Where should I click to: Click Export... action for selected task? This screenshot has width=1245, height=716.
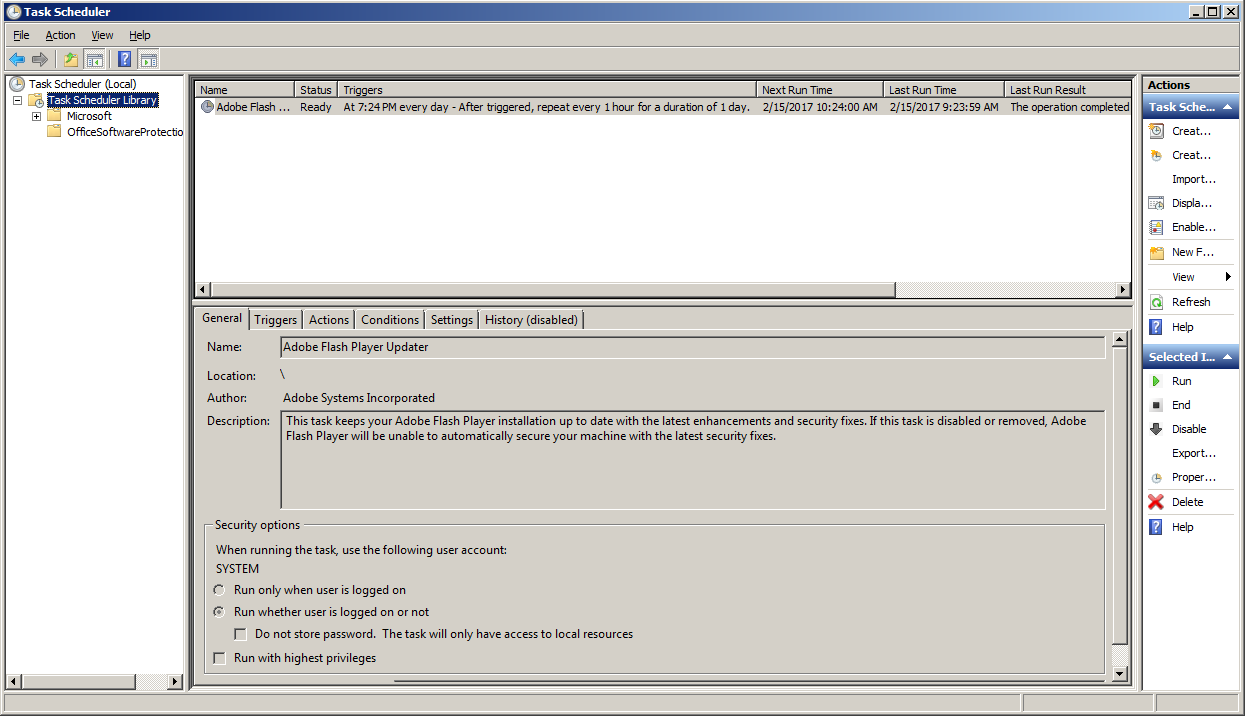[1194, 453]
